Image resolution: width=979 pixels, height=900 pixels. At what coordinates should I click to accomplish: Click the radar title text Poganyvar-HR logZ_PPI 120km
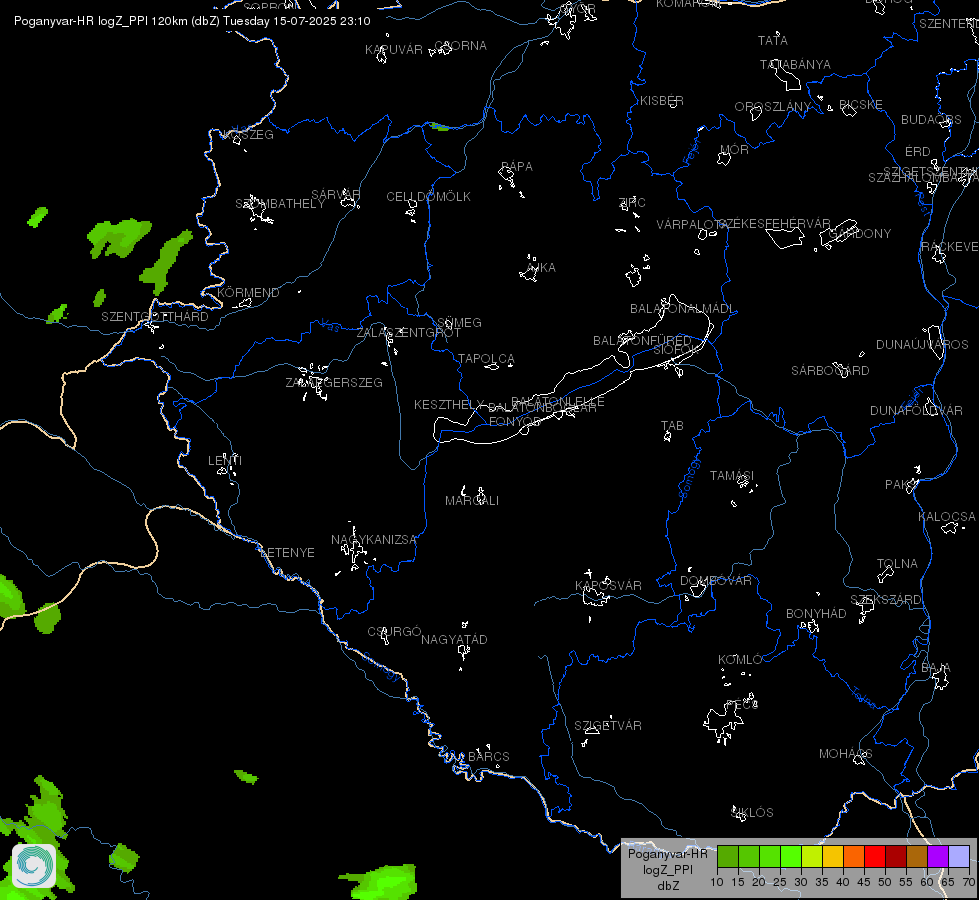click(x=101, y=21)
